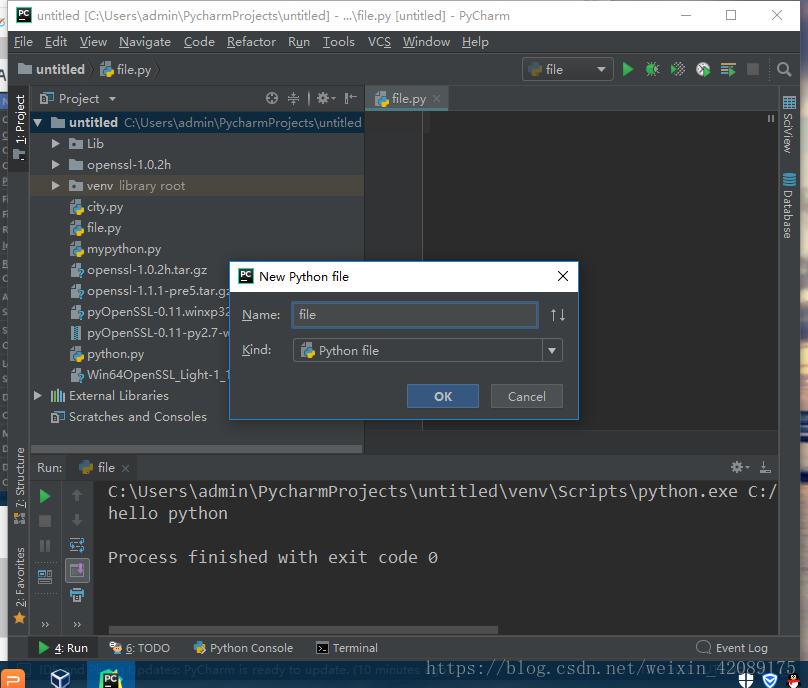
Task: Stop process in Run panel
Action: click(x=45, y=521)
